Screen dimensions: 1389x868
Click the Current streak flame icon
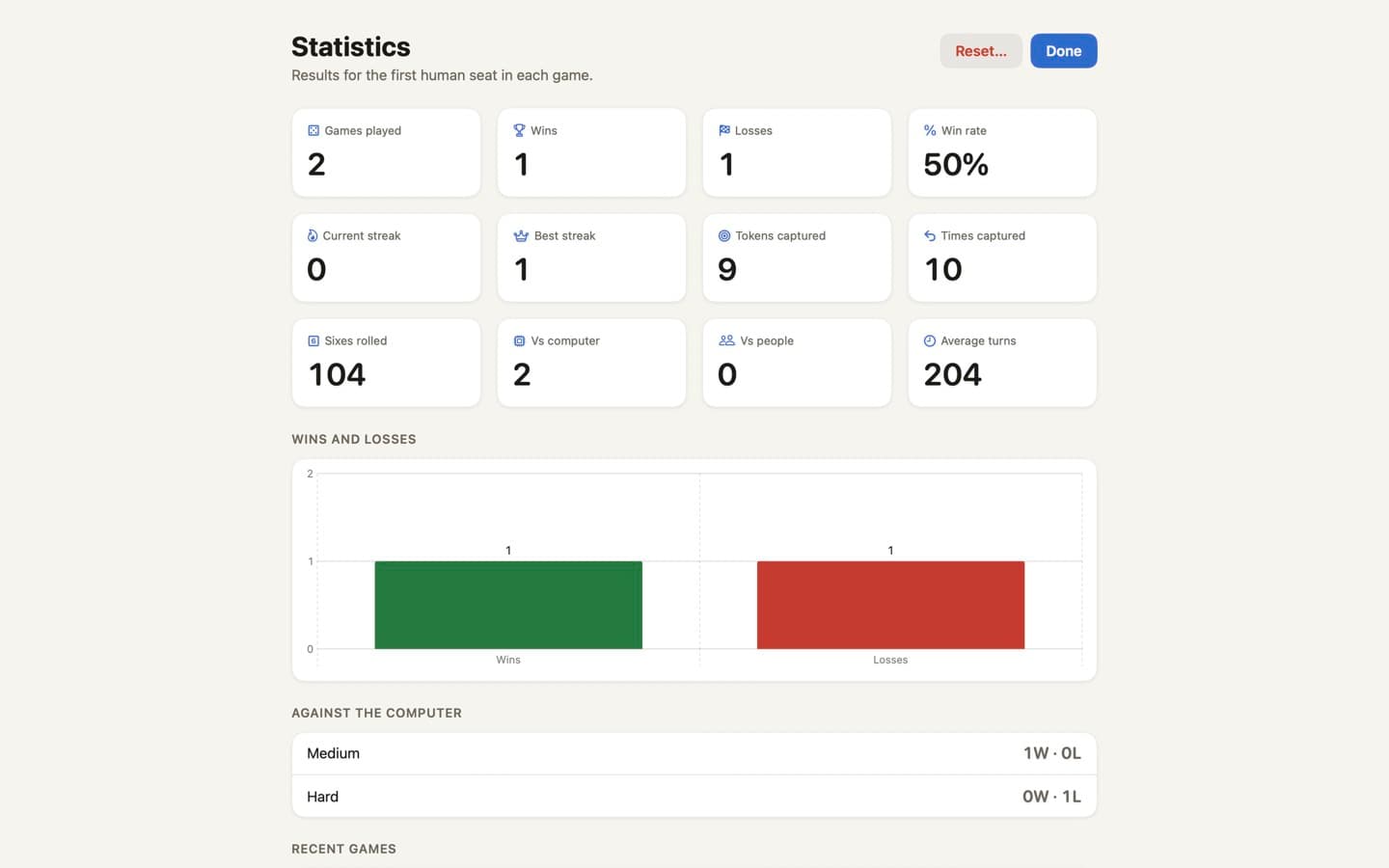(313, 235)
